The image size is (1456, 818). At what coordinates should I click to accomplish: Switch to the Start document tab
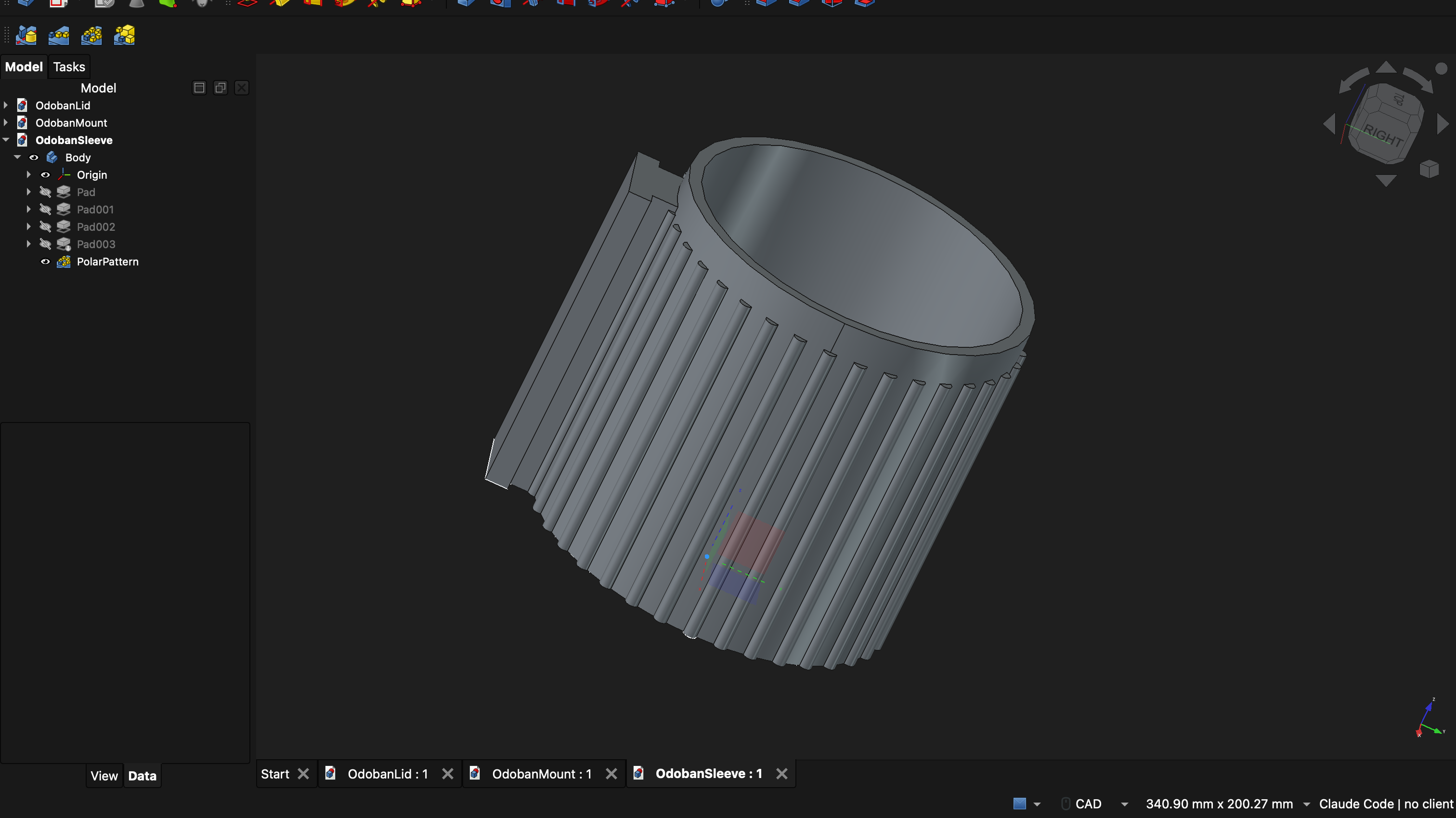(x=275, y=774)
